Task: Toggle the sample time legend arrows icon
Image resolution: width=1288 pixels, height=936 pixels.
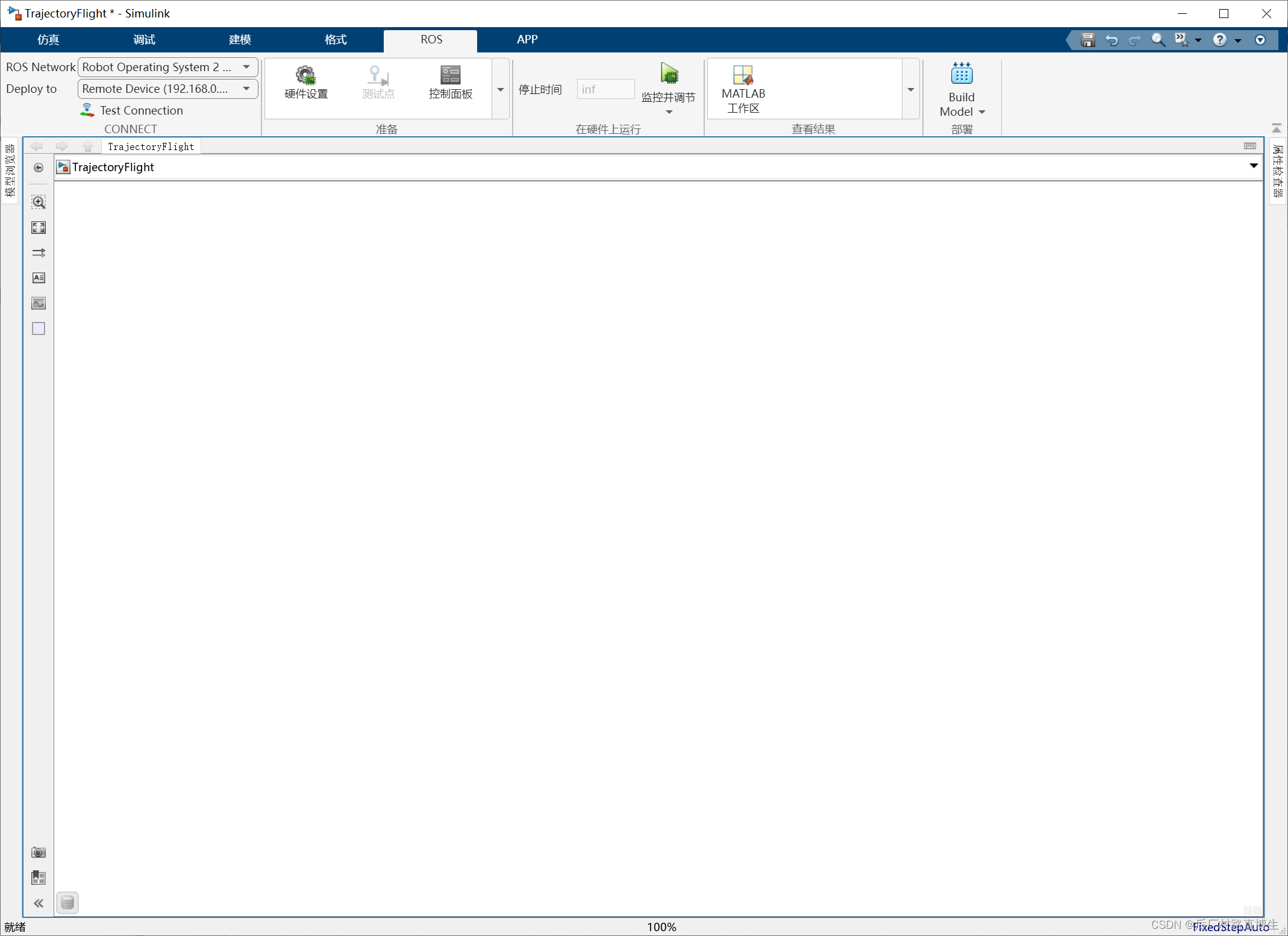Action: coord(39,253)
